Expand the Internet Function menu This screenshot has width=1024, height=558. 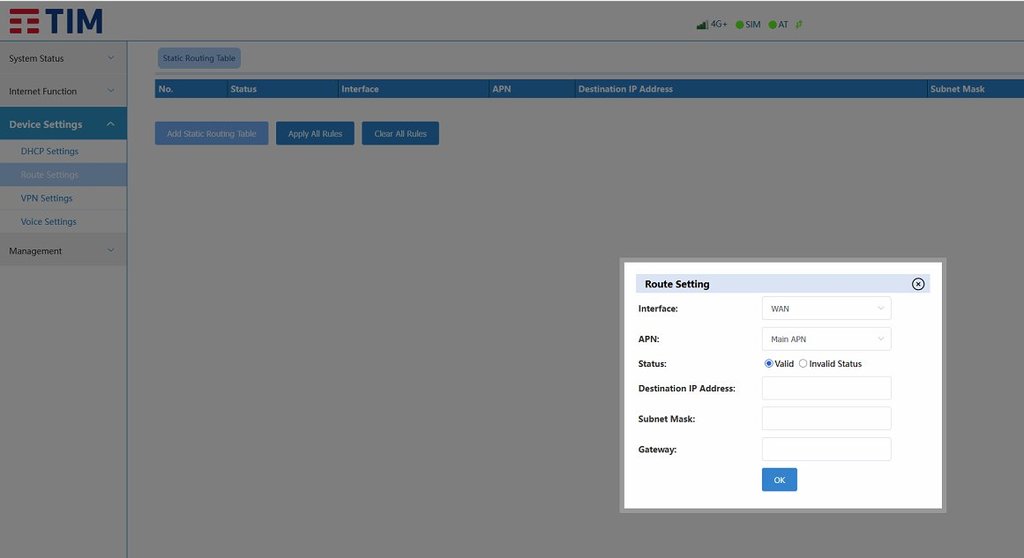point(63,91)
